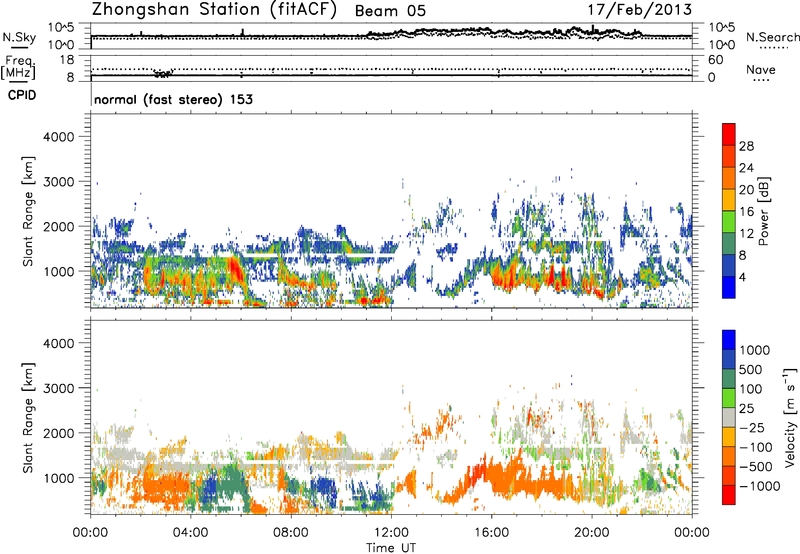Click the -1000 tick on the Velocity colorbar
The image size is (800, 554).
pos(760,486)
